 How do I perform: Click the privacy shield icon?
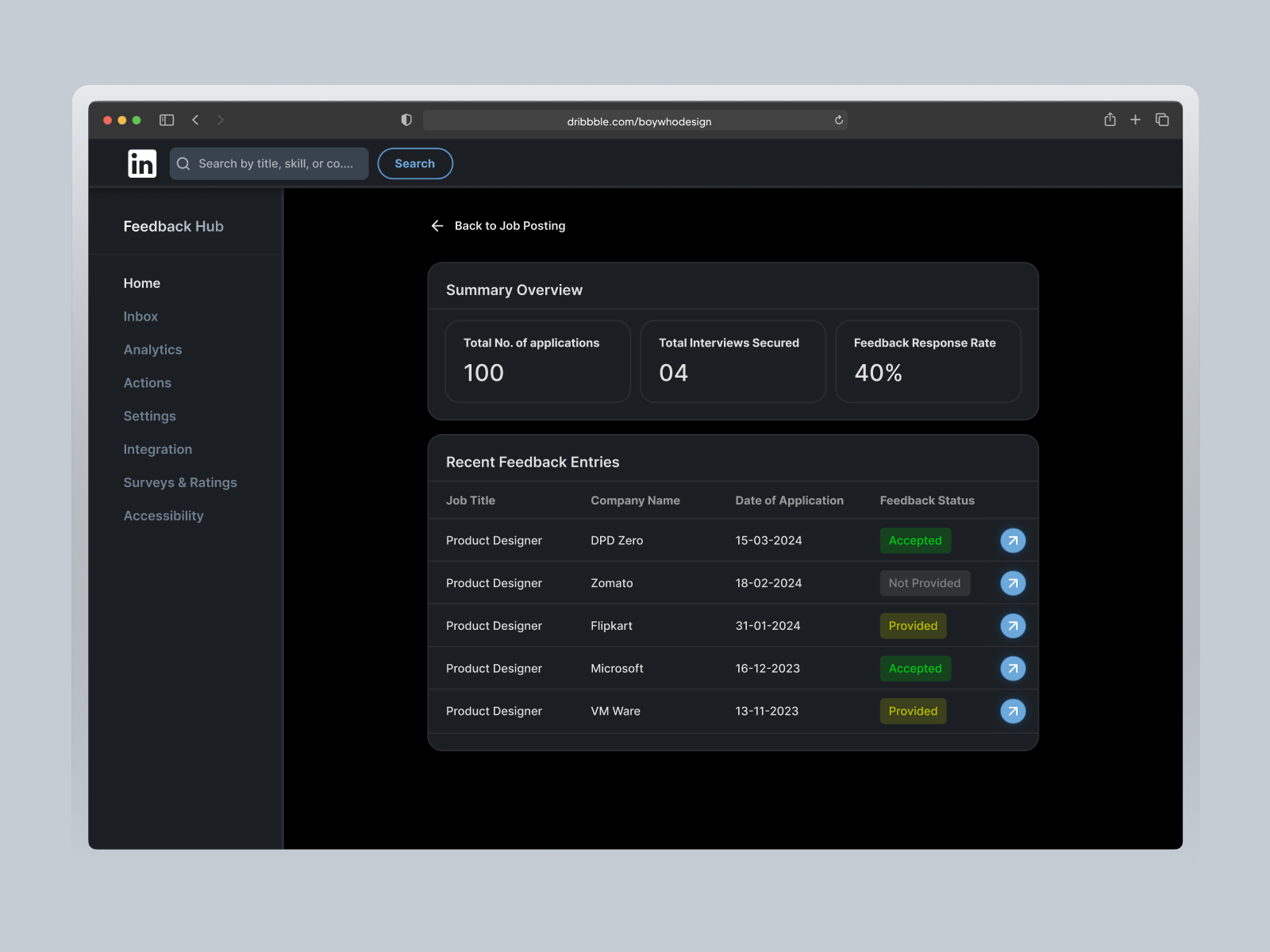[x=406, y=120]
